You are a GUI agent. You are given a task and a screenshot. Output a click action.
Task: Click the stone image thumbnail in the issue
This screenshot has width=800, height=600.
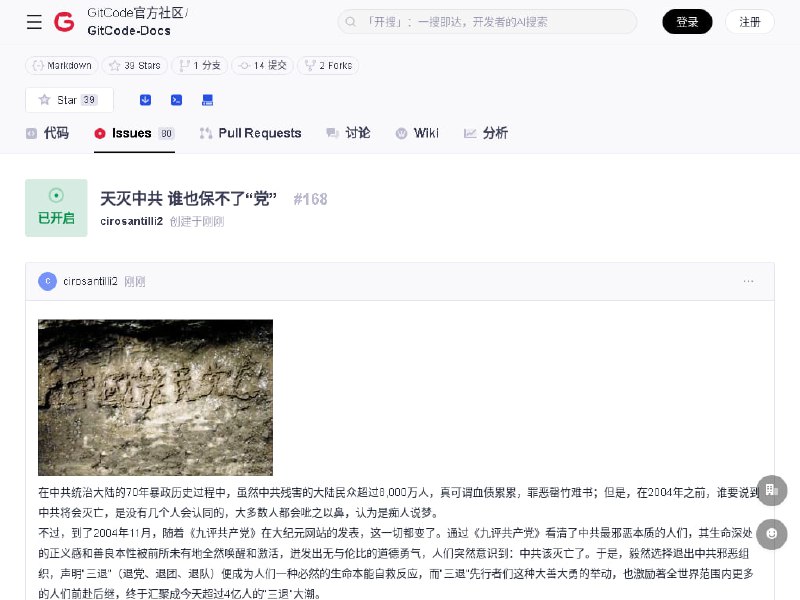point(155,397)
